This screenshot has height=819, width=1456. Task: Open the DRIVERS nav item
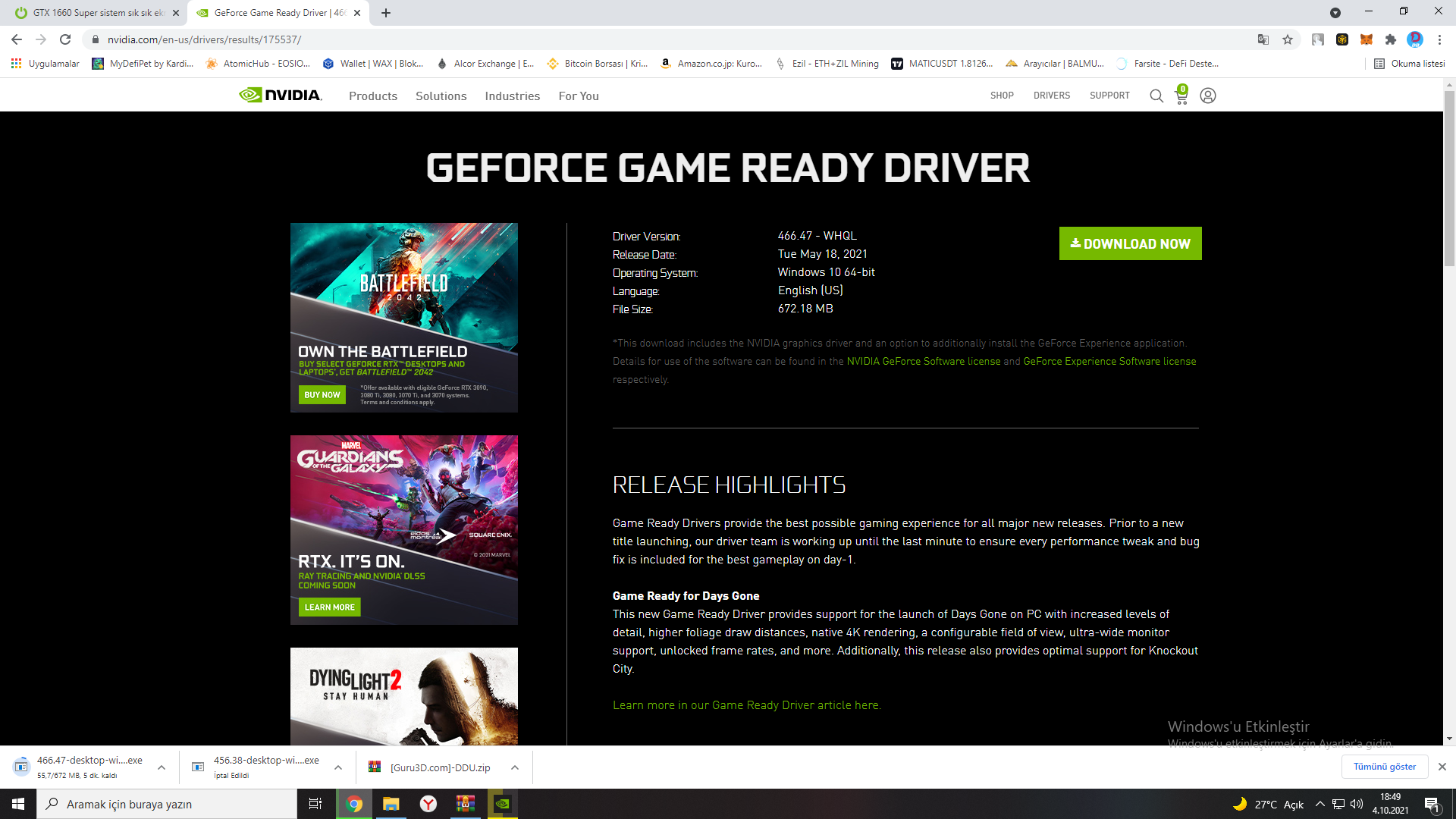click(x=1051, y=96)
